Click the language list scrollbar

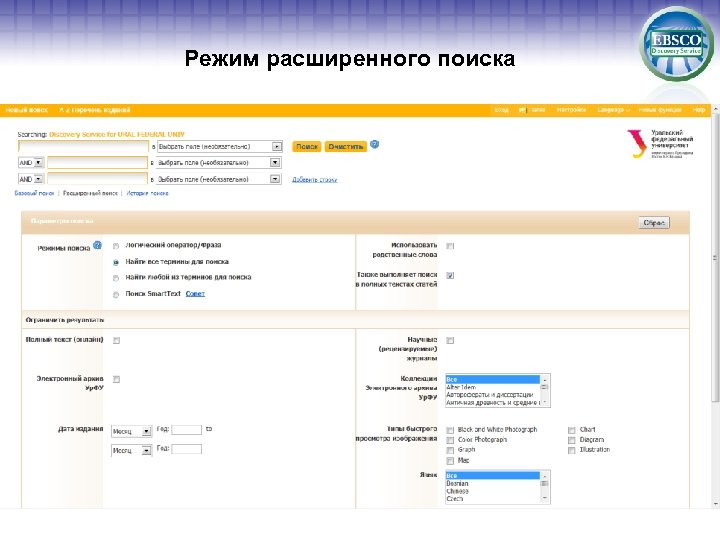tap(545, 487)
